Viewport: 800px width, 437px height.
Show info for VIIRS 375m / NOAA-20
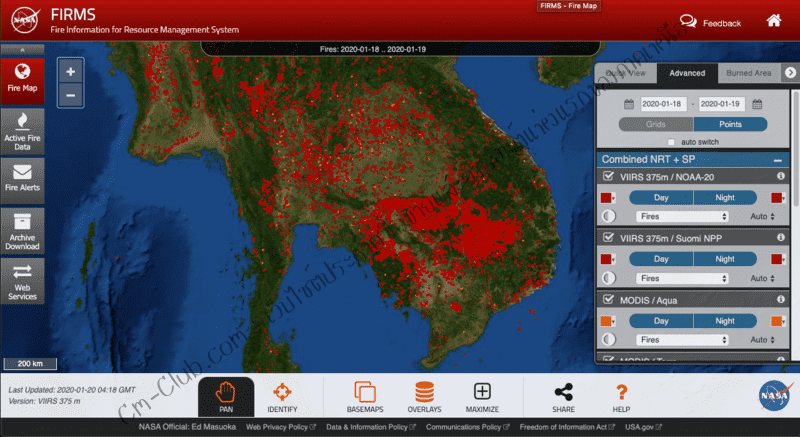pos(781,176)
